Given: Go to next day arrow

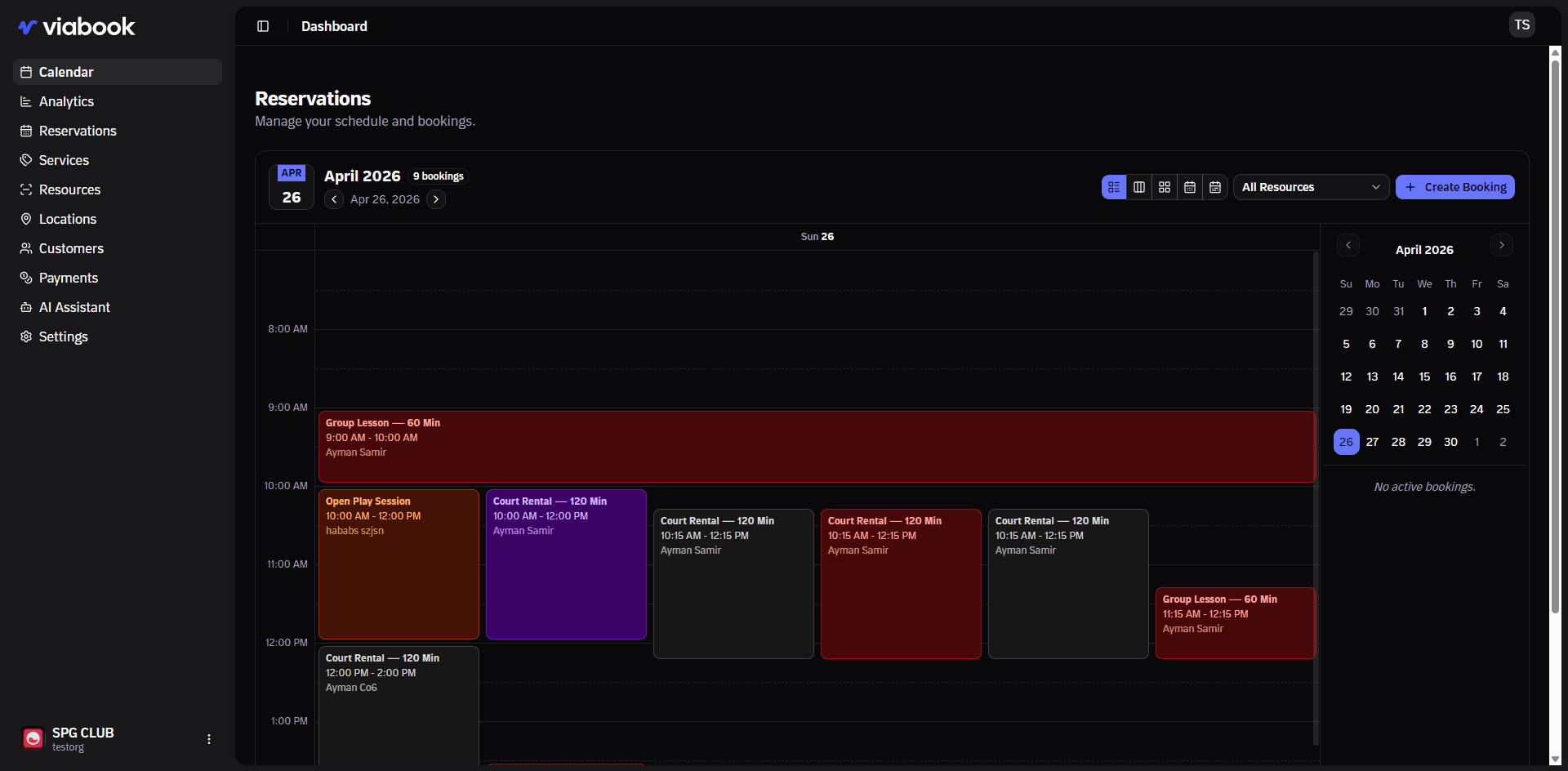Looking at the screenshot, I should point(436,199).
